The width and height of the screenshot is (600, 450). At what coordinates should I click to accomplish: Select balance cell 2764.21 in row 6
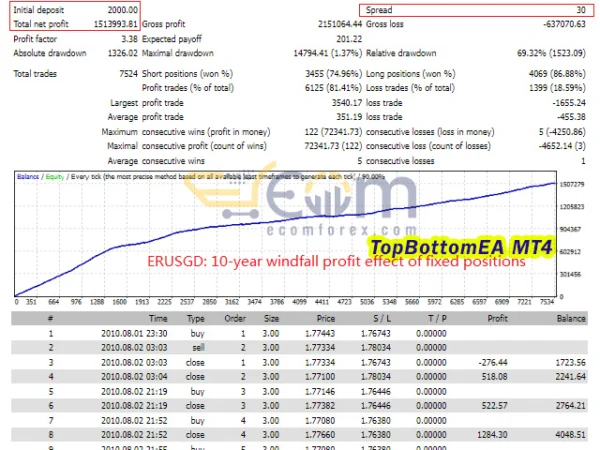point(571,406)
